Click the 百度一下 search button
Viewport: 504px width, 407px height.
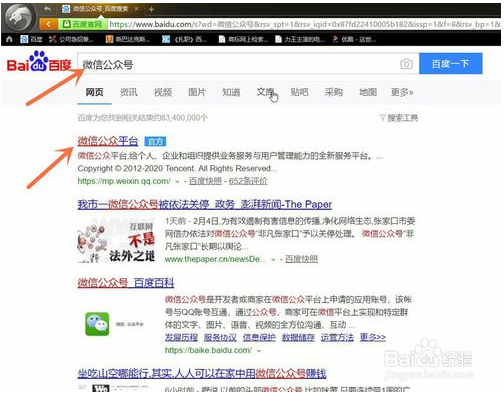451,63
